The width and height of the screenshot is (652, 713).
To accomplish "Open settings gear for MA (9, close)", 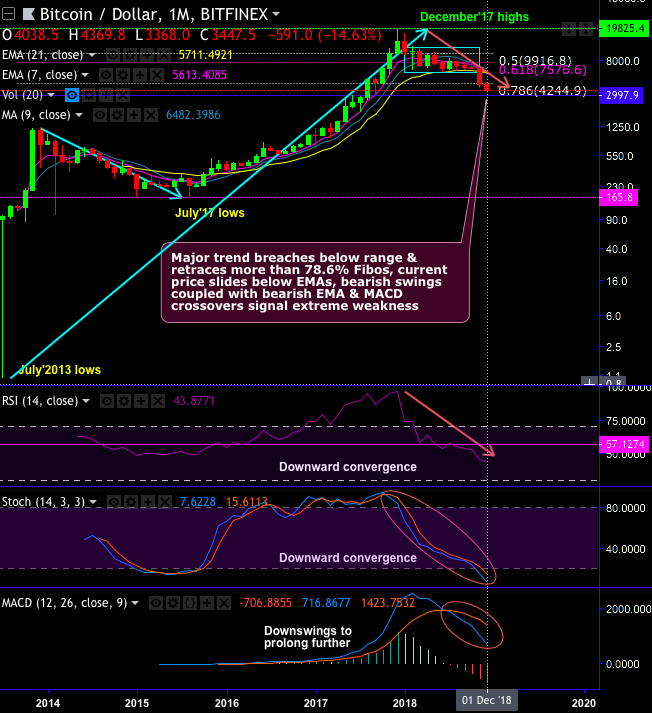I will (117, 115).
